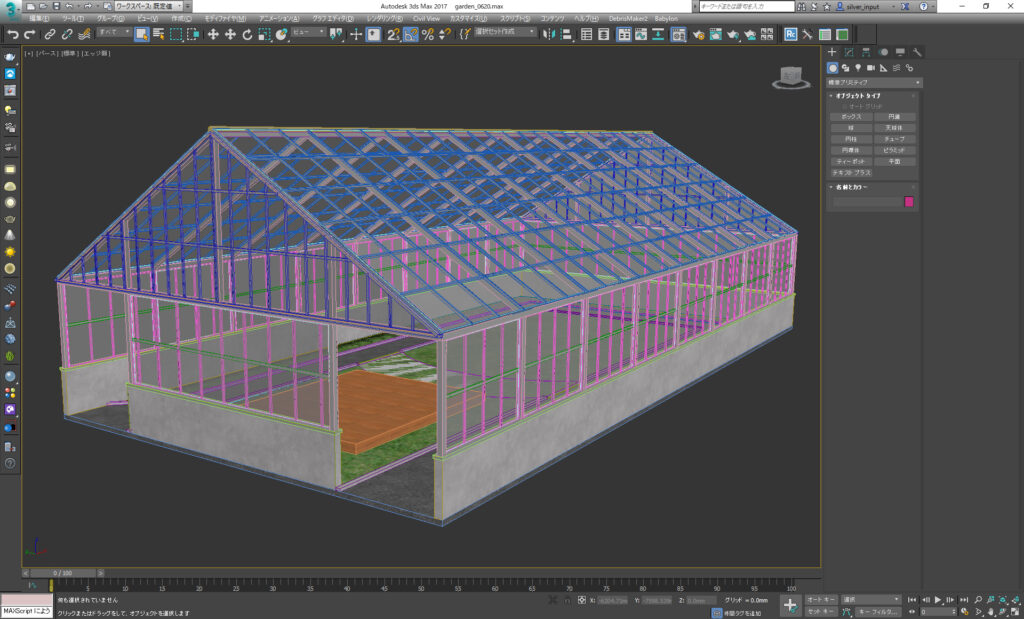Show the Cameras category in Create panel
Viewport: 1024px width, 619px height.
[x=870, y=67]
